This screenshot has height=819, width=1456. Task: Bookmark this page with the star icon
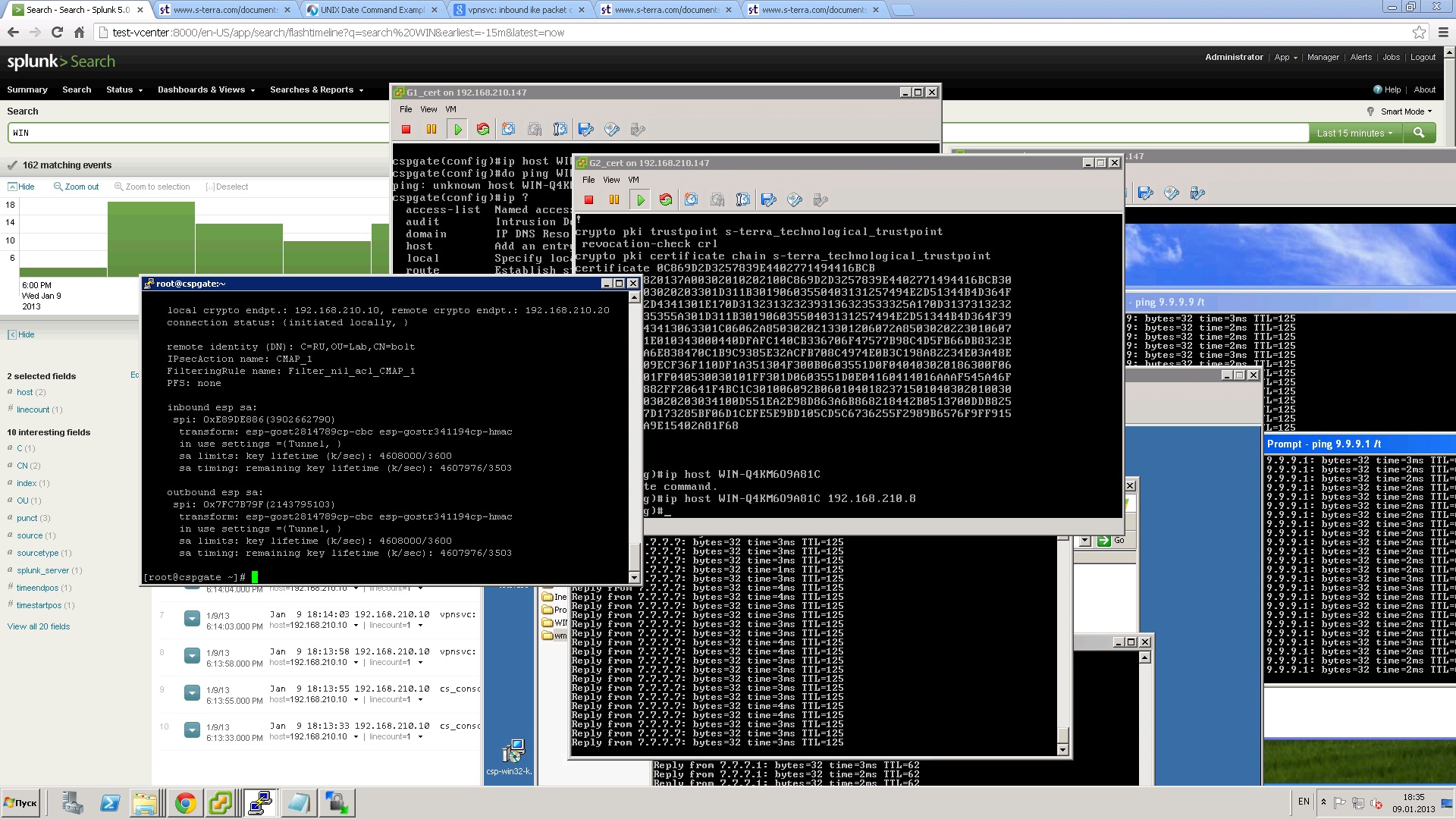[x=1419, y=32]
